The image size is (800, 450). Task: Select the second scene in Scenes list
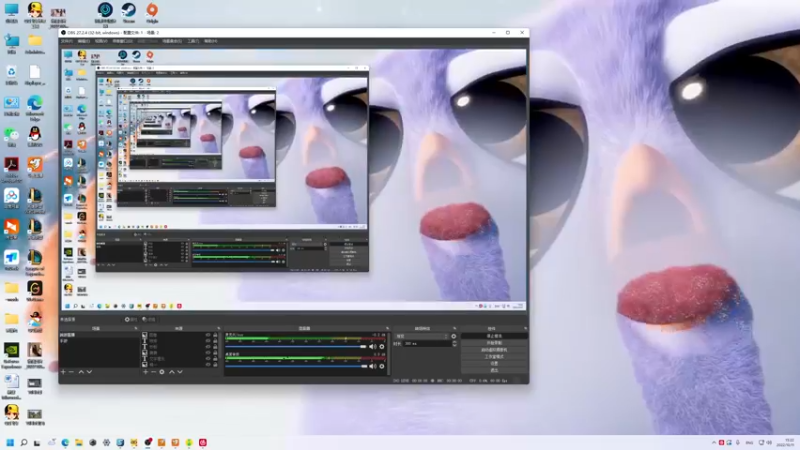point(99,341)
